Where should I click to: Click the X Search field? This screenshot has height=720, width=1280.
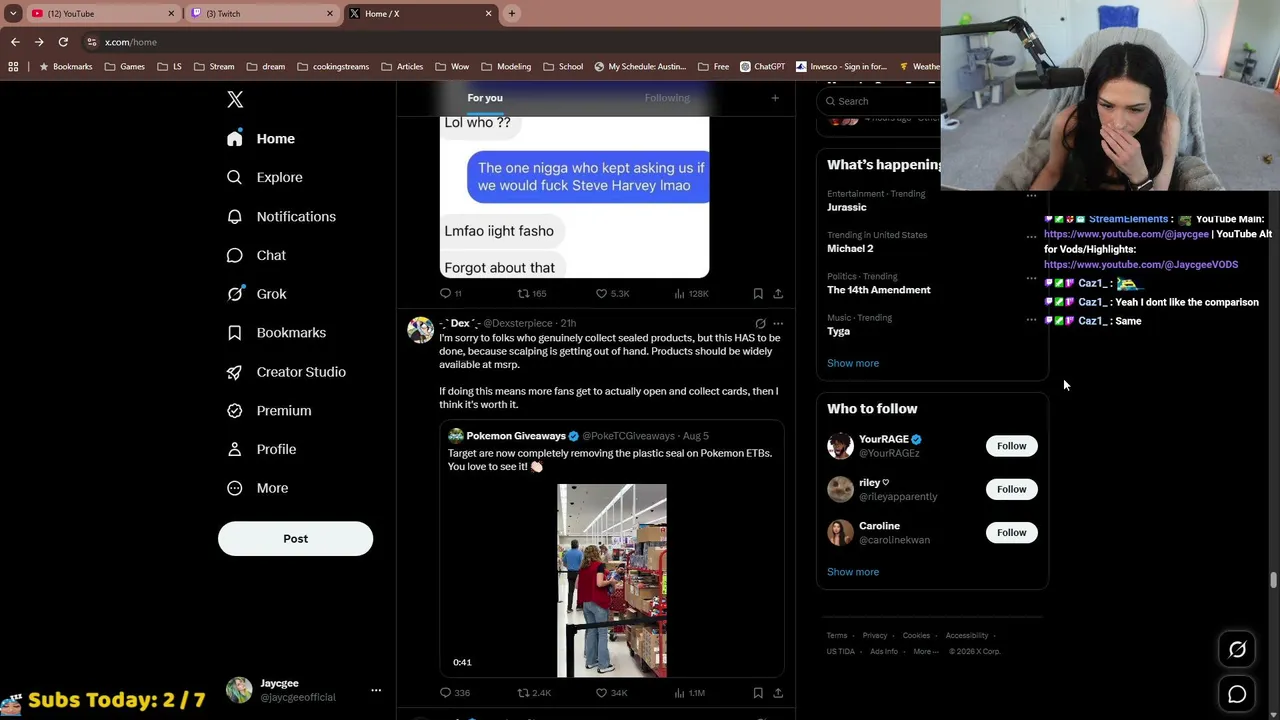click(x=879, y=101)
